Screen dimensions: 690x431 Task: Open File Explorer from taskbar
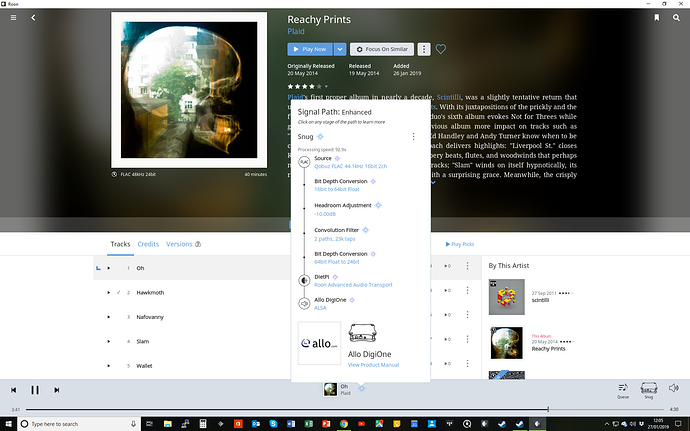(x=168, y=424)
